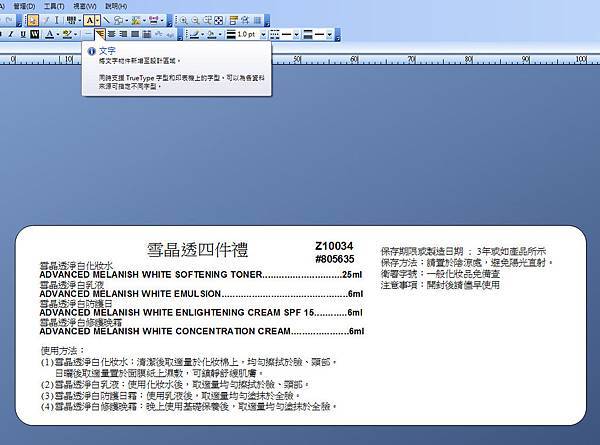Open the dash style dropdown arrow
Image resolution: width=600 pixels, height=445 pixels.
(297, 34)
